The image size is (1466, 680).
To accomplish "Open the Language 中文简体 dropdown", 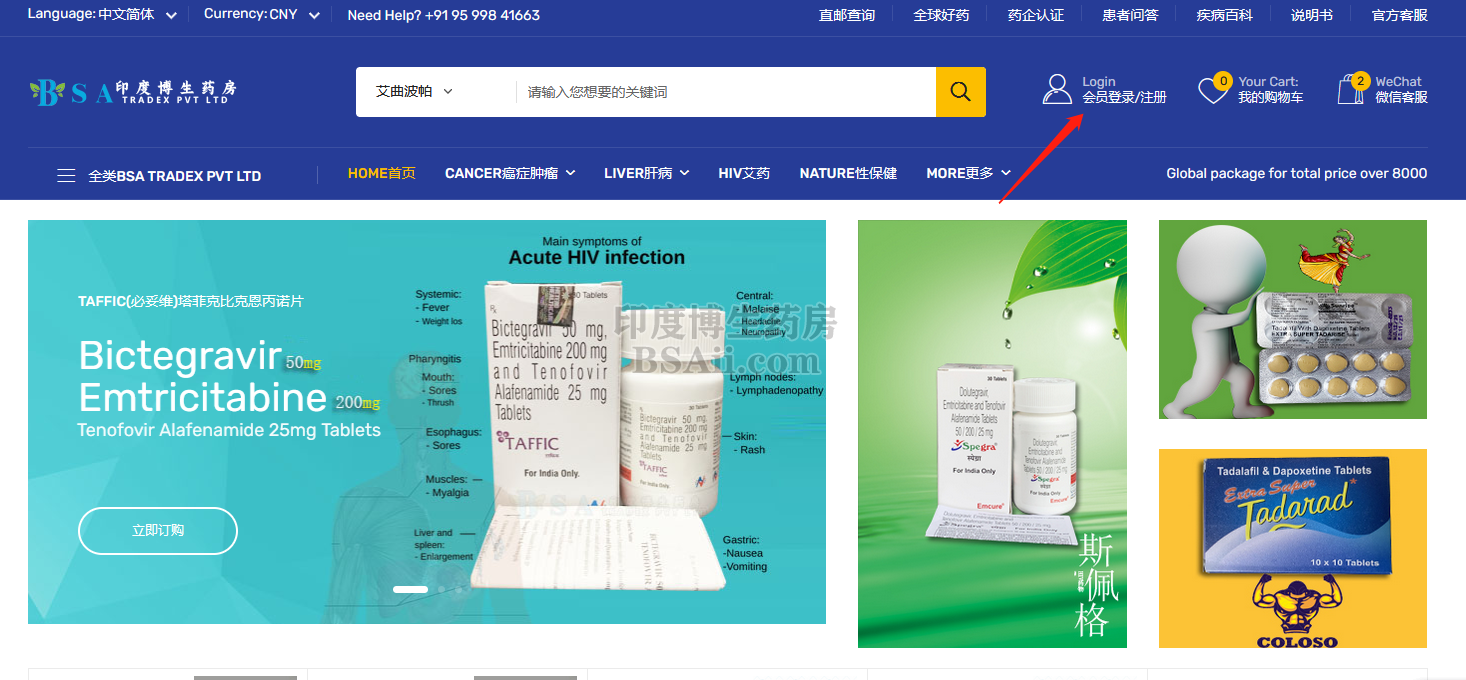I will click(102, 15).
